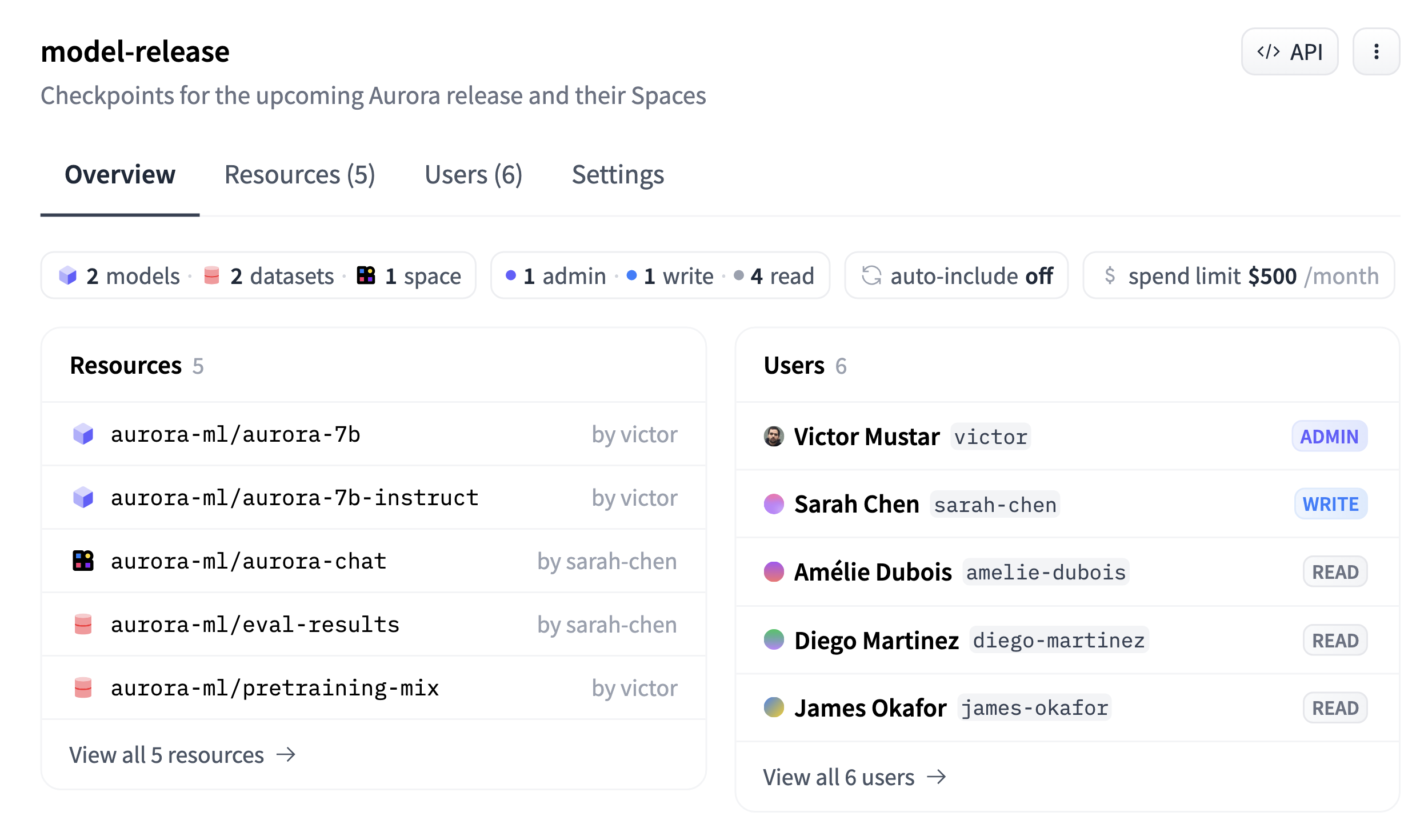This screenshot has width=1428, height=840.
Task: Click James Okafor's avatar
Action: point(774,707)
